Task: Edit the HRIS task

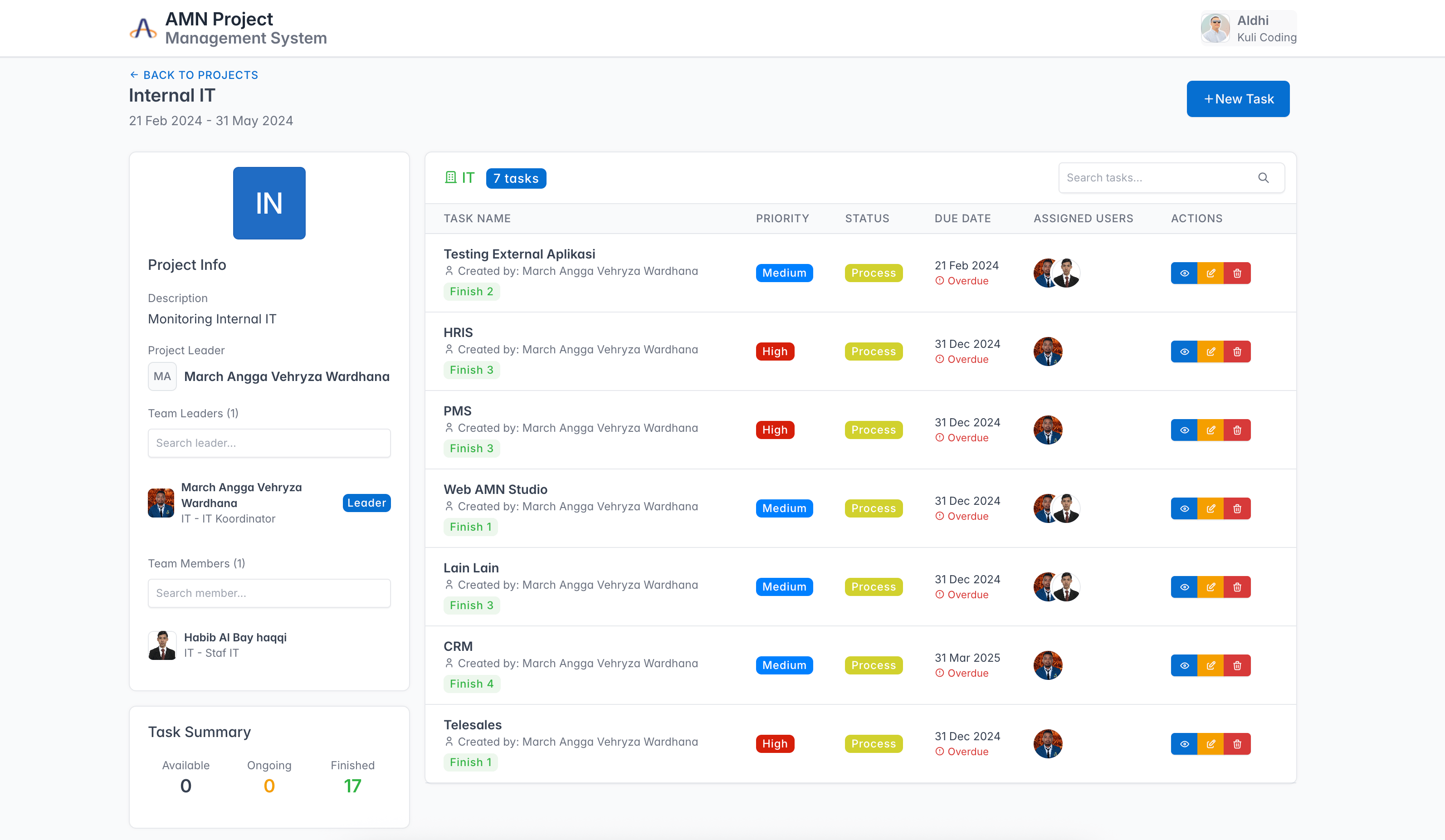Action: click(x=1211, y=352)
